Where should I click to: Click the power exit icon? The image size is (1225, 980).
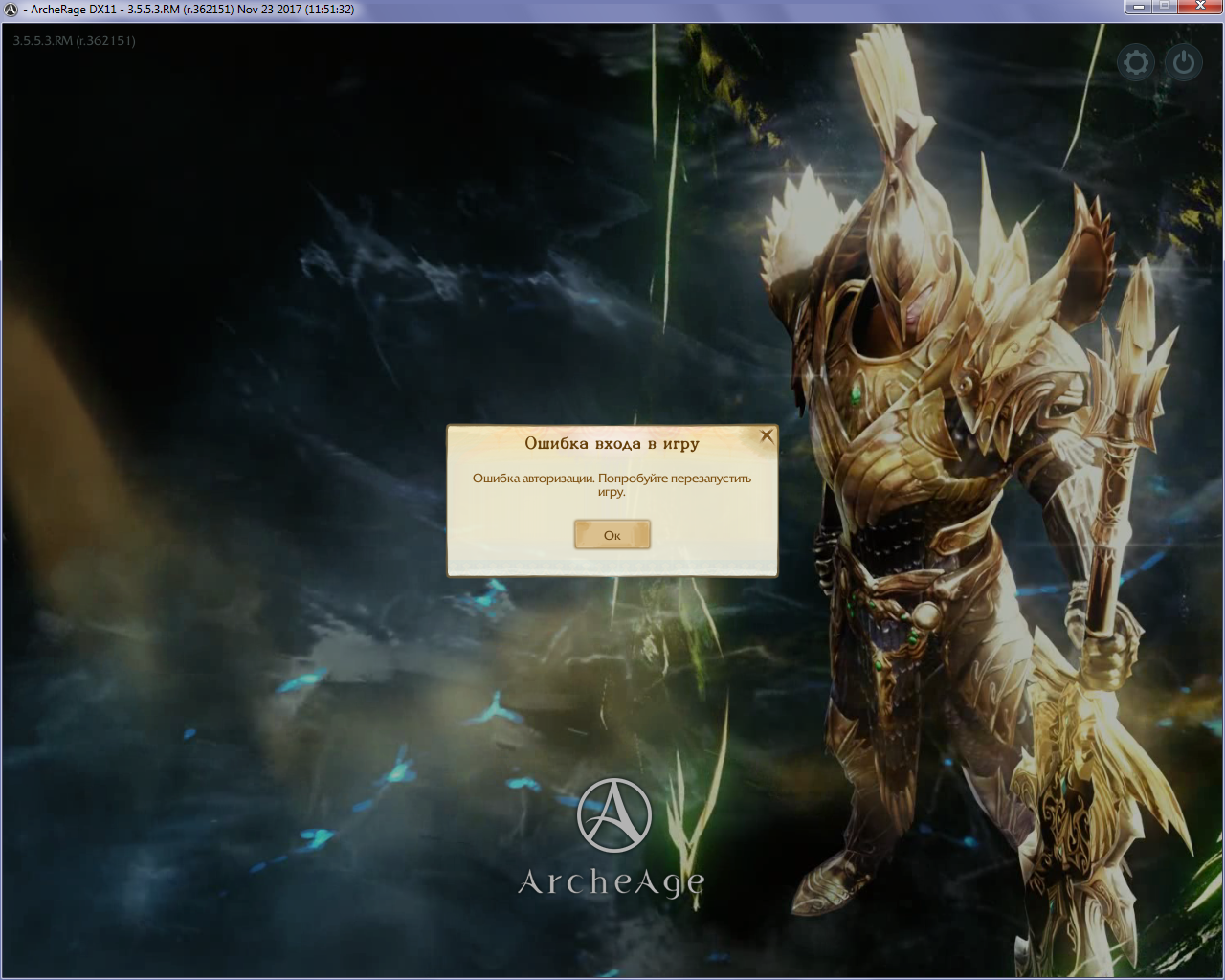(x=1184, y=63)
